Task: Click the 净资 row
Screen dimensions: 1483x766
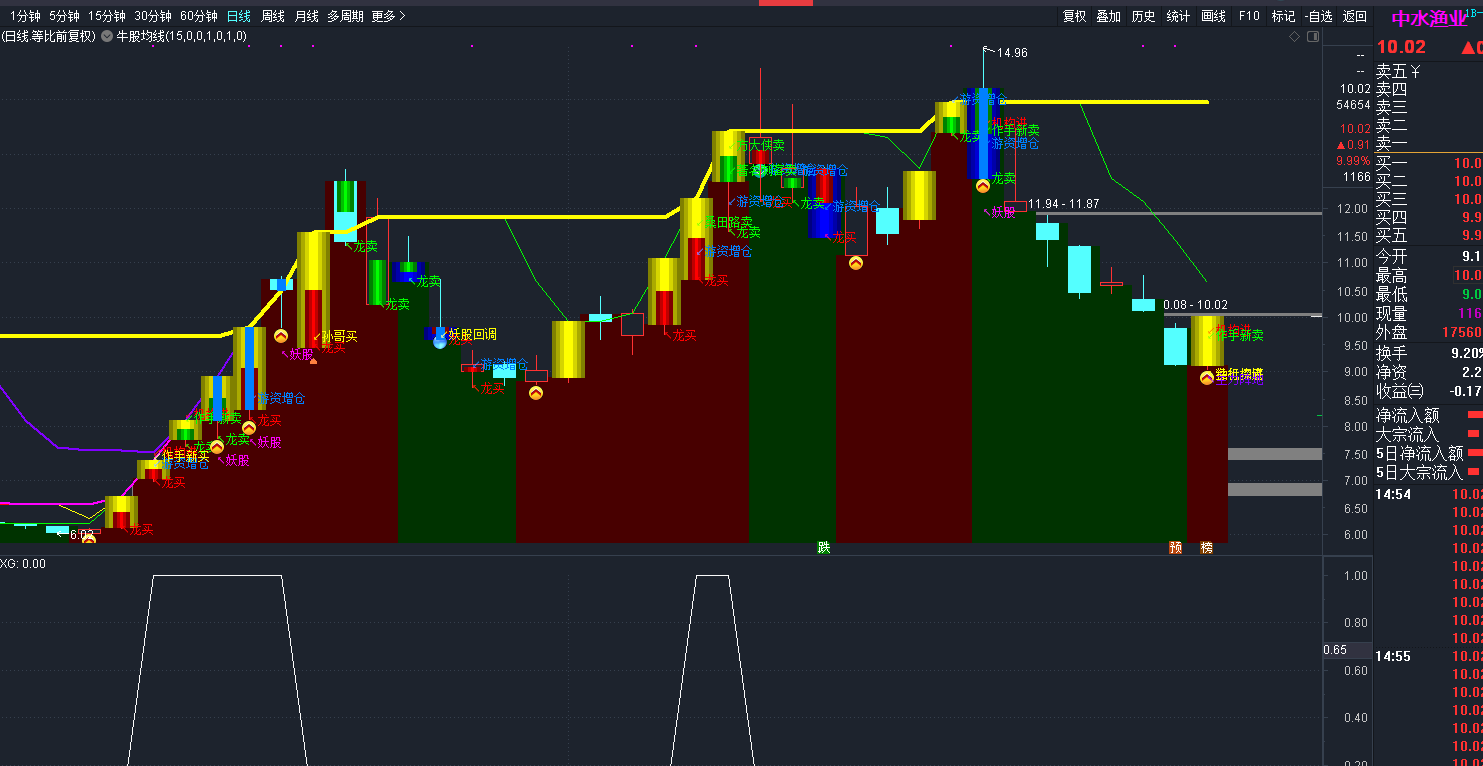Action: click(1429, 372)
